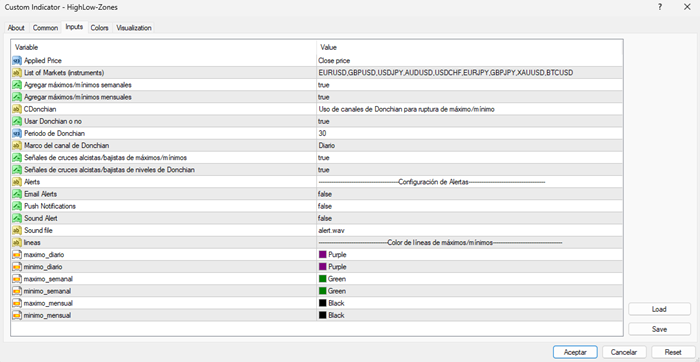Select the Periodo de Donchian variable name
This screenshot has width=700, height=362.
54,133
